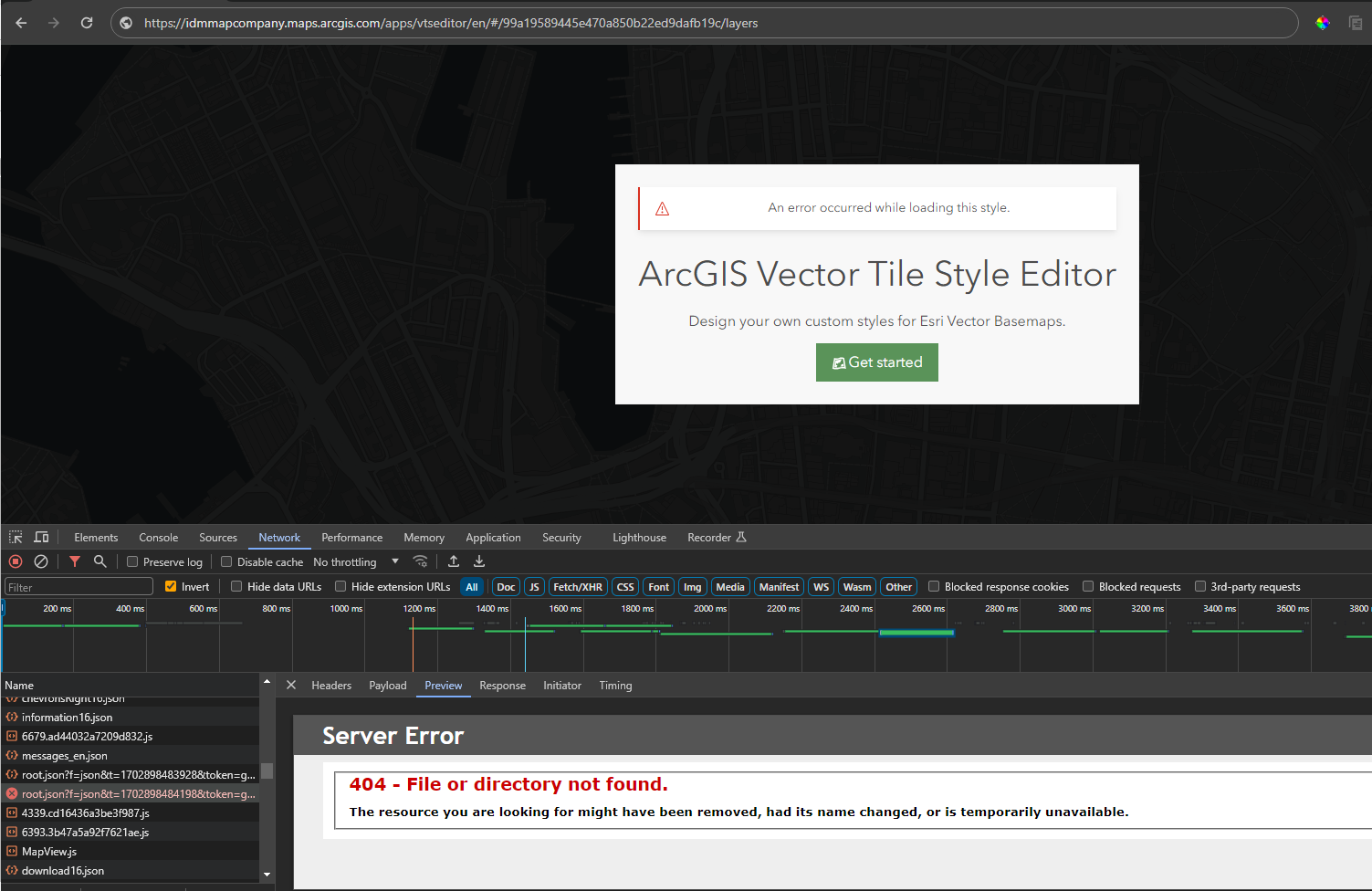Screen dimensions: 1372x891
Task: Click the request list scroll down arrow
Action: click(267, 875)
